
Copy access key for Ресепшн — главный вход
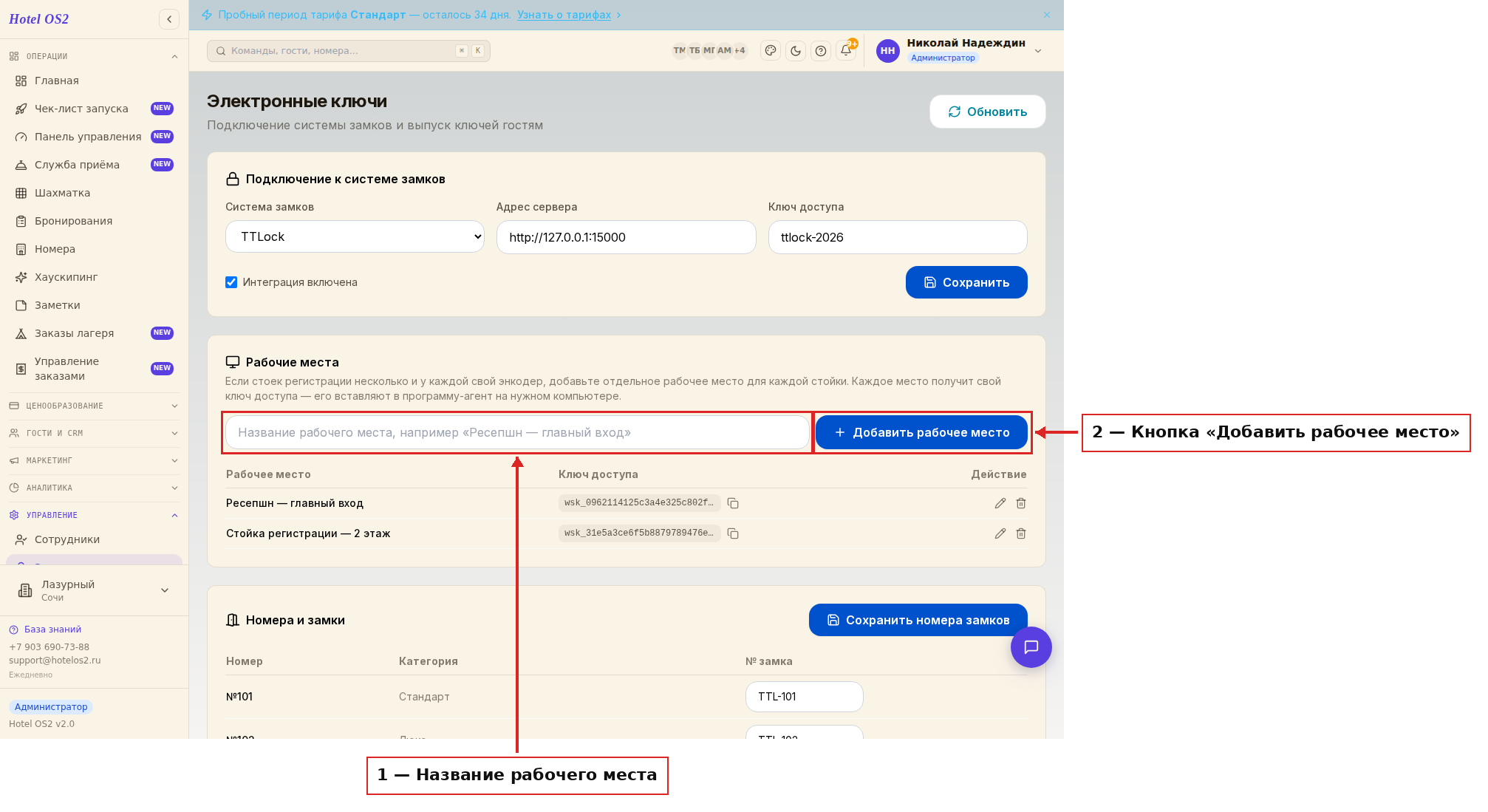pyautogui.click(x=733, y=503)
